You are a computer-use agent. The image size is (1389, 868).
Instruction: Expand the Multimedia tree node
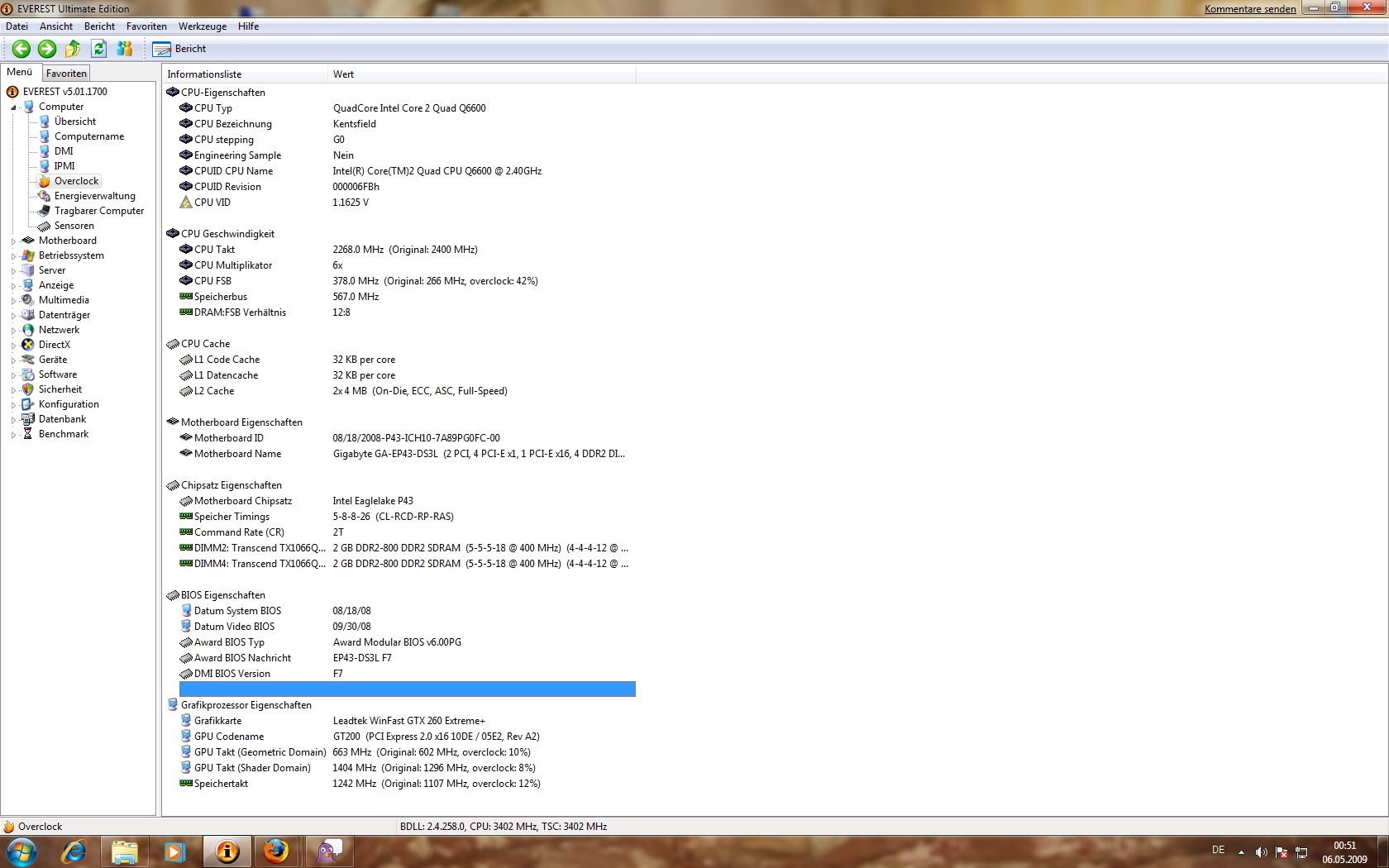coord(13,301)
